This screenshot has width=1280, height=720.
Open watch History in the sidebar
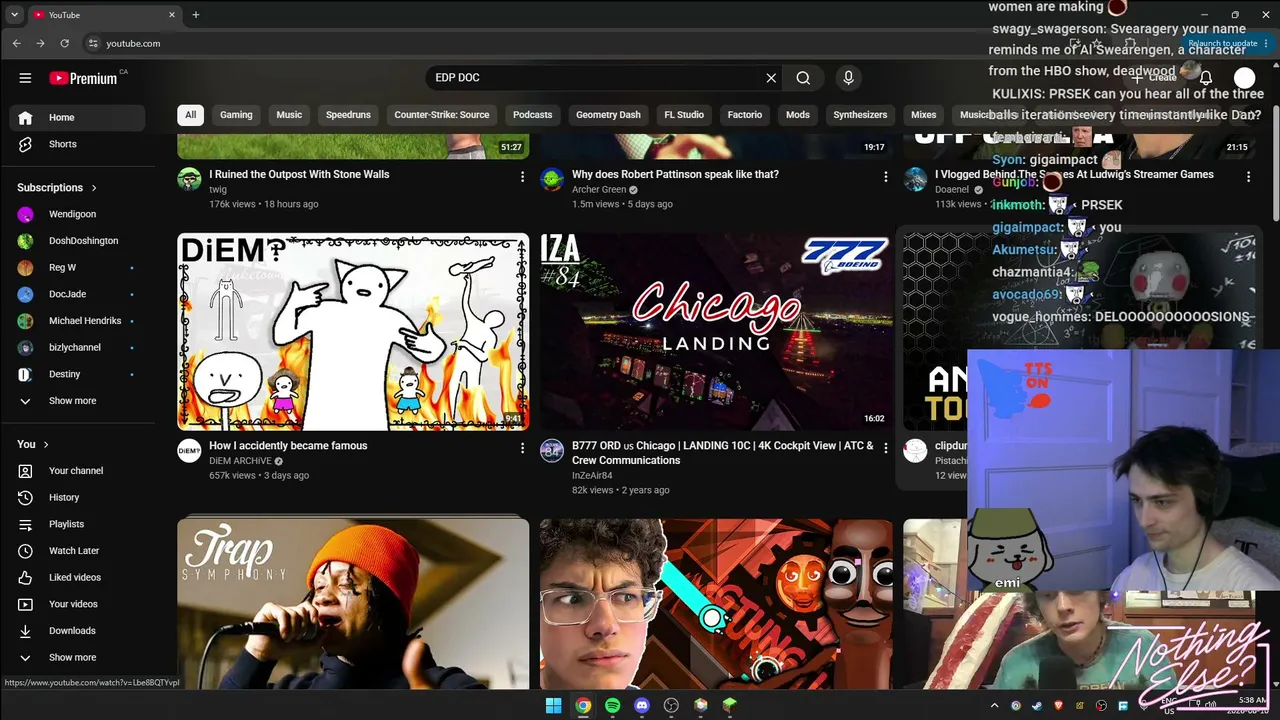coord(78,497)
